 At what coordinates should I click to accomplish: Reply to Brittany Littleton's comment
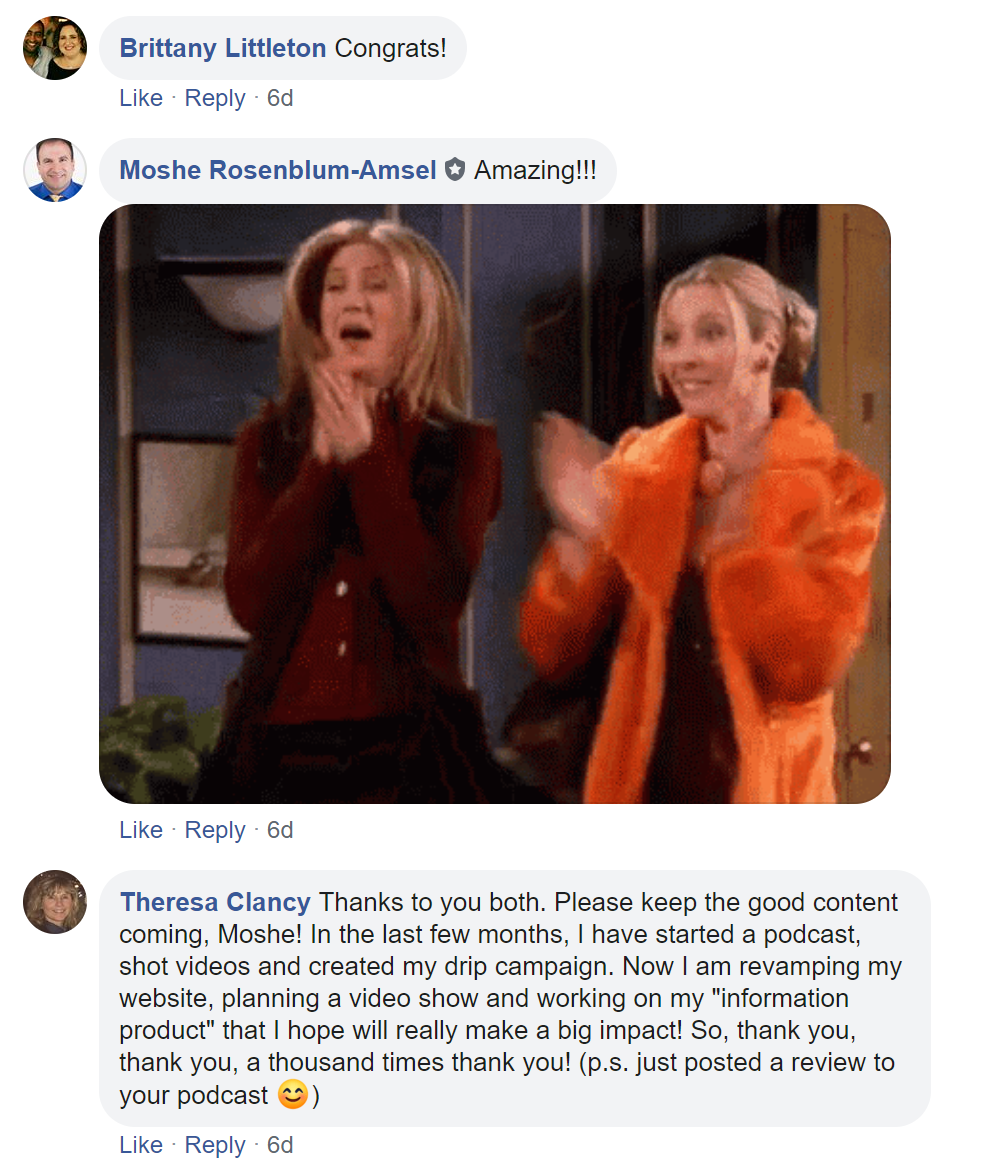215,98
